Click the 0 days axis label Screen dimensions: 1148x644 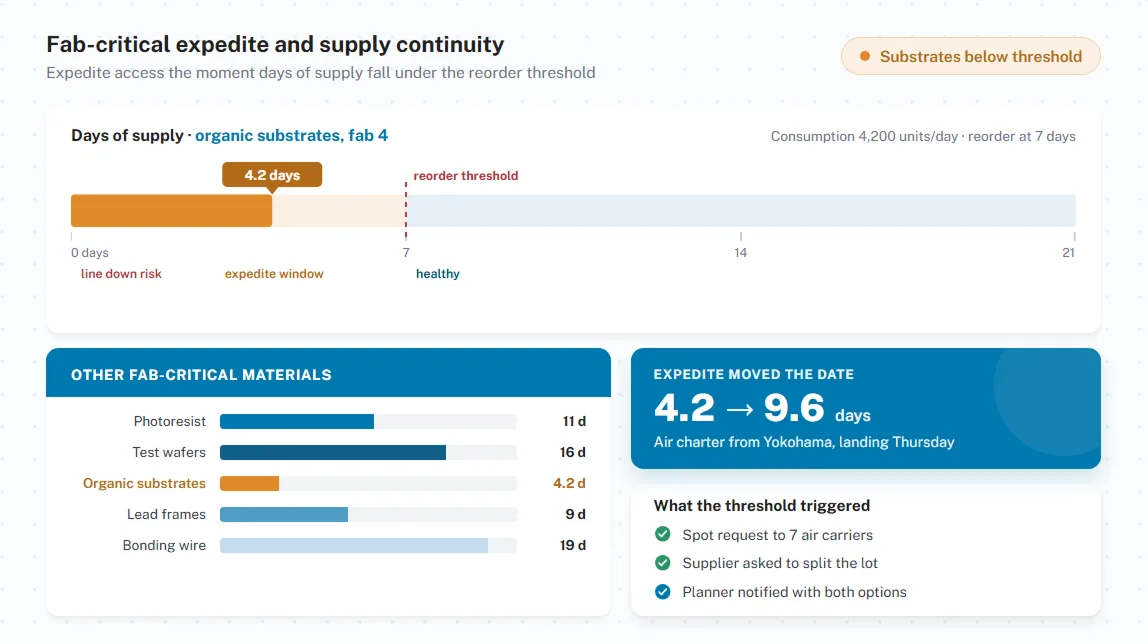[x=89, y=252]
